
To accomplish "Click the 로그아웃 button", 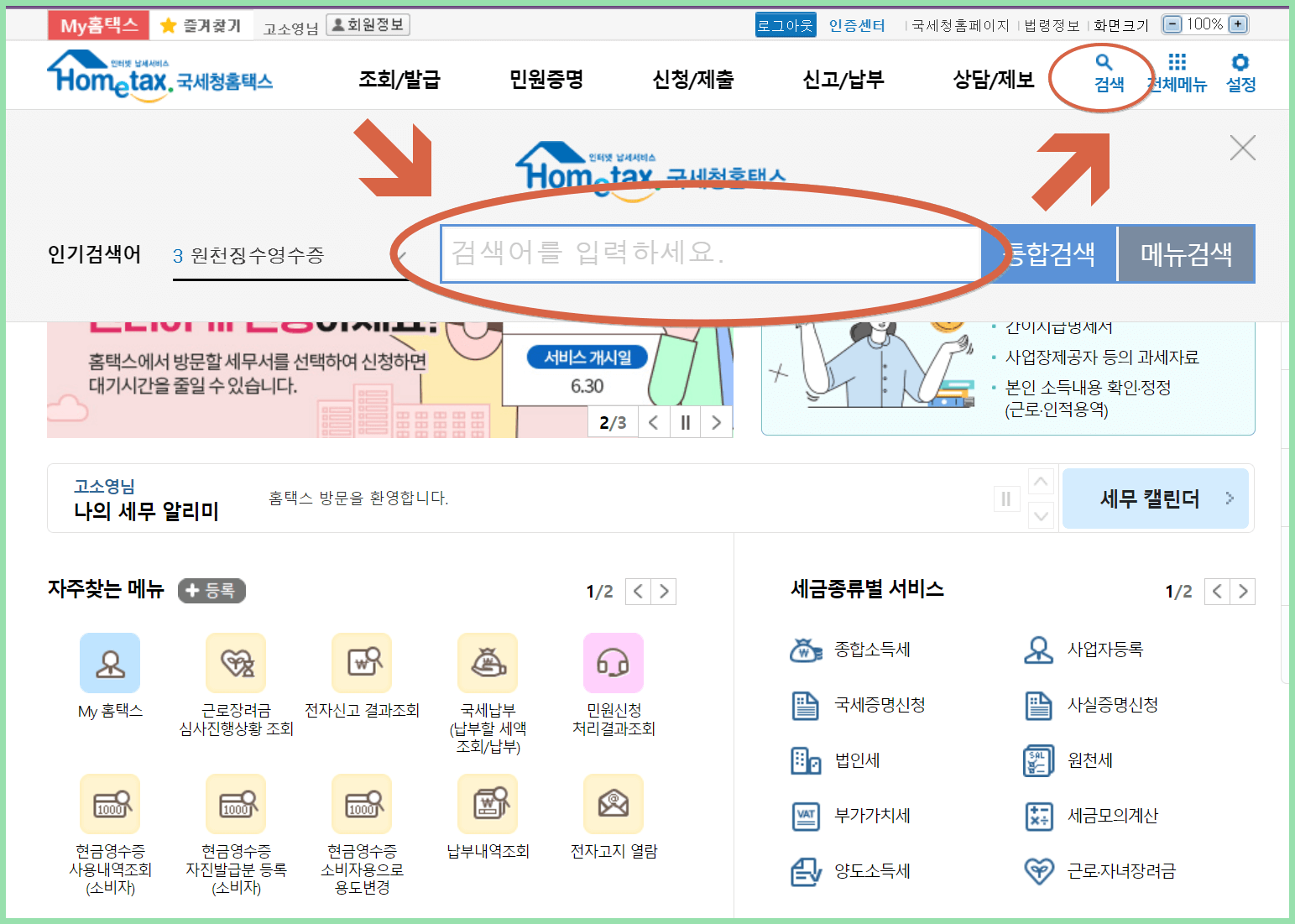I will [x=786, y=25].
